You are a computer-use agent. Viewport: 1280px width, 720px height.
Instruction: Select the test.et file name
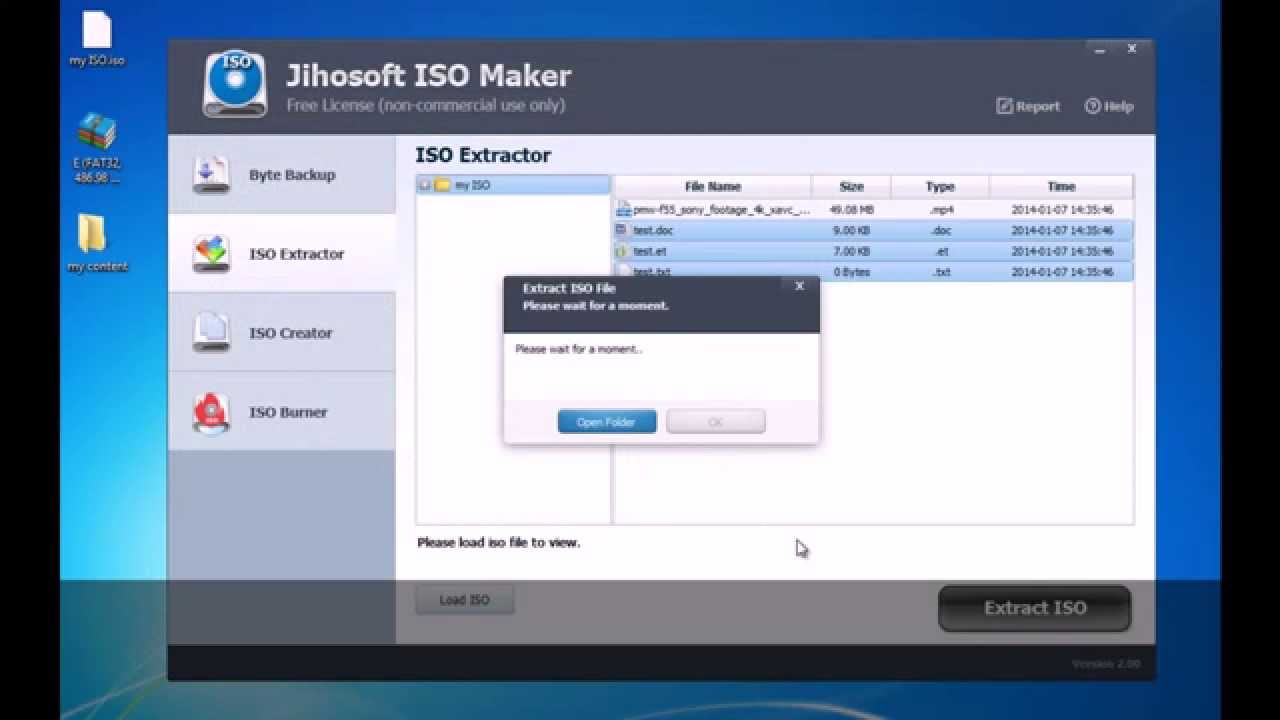(650, 252)
